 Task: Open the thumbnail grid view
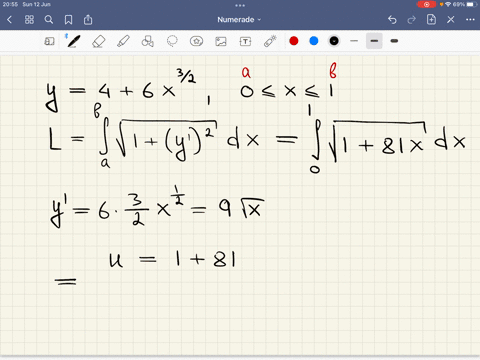pyautogui.click(x=29, y=20)
